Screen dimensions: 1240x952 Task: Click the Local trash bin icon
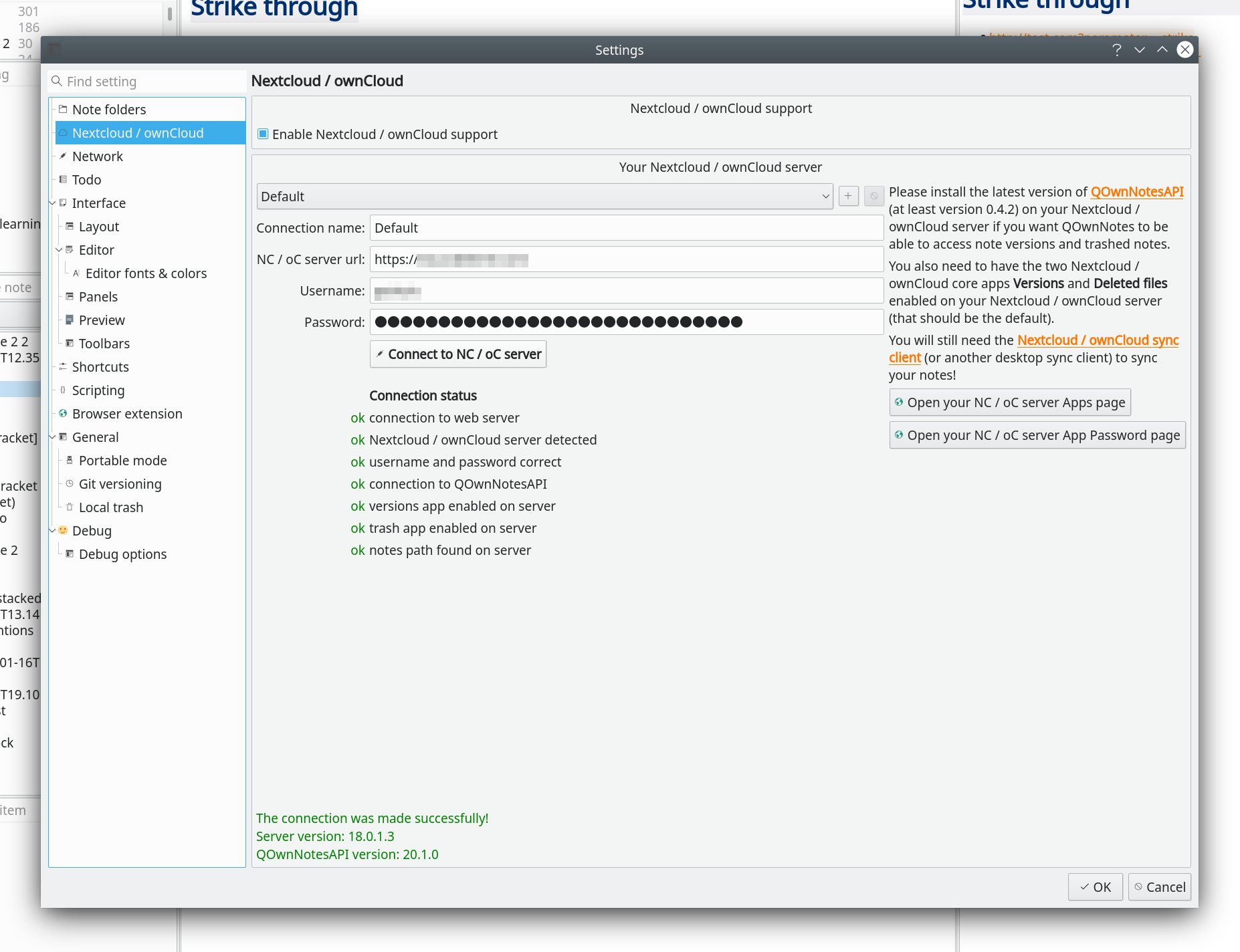(x=70, y=507)
